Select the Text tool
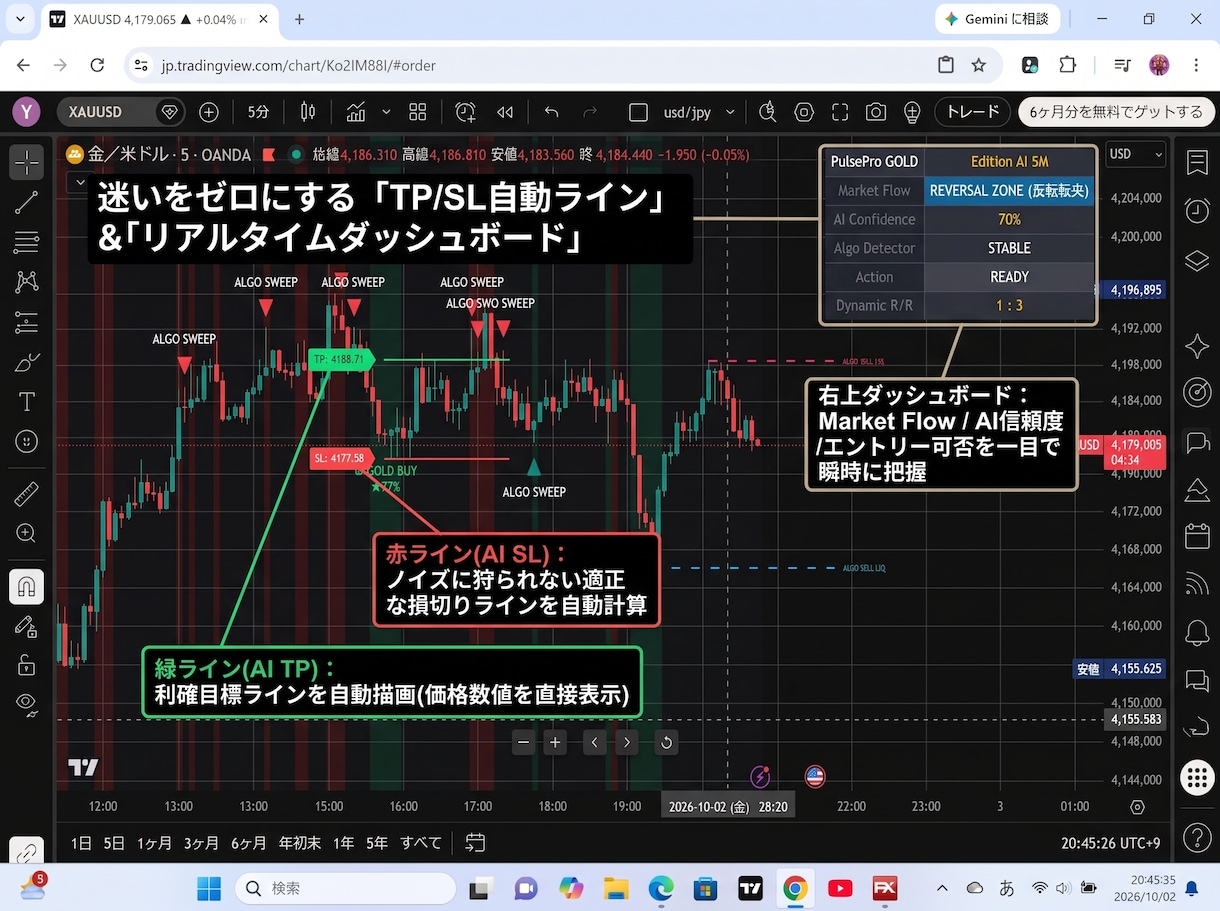 [27, 402]
